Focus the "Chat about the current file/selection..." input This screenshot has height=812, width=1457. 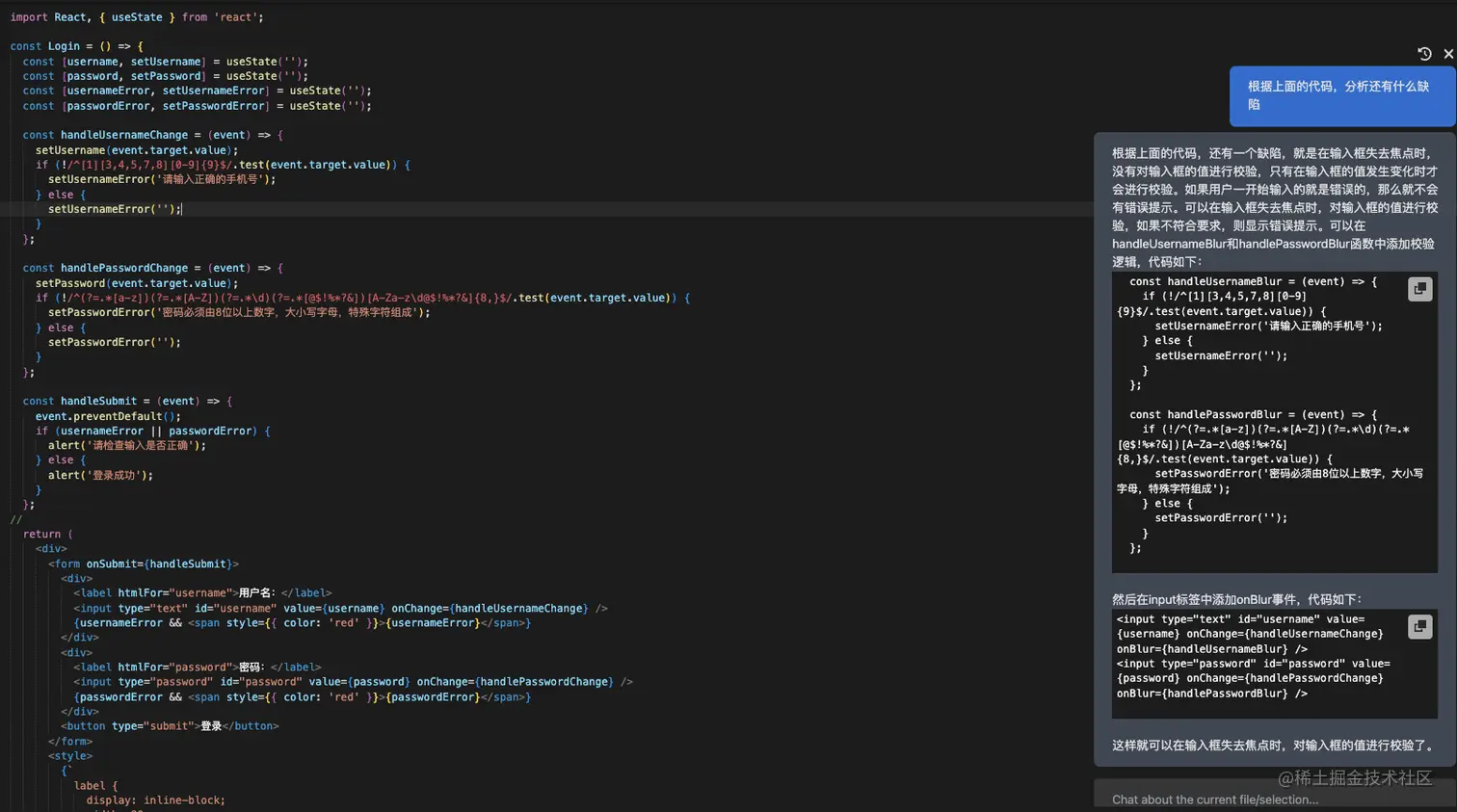coord(1274,799)
